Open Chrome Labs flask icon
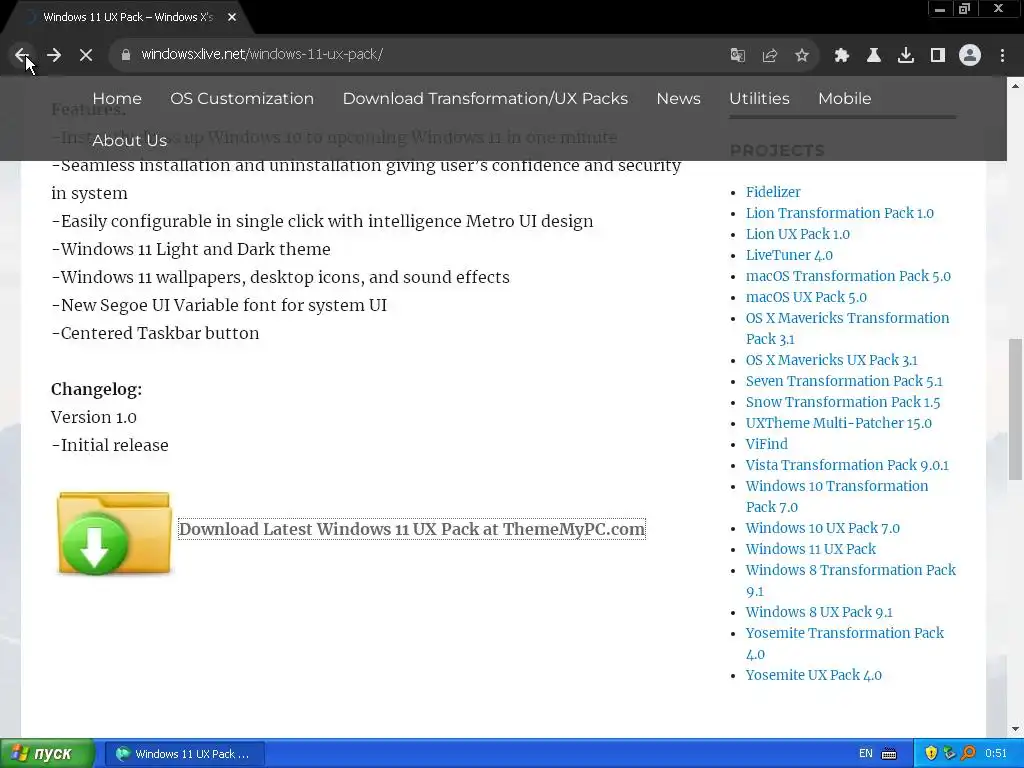 [874, 55]
